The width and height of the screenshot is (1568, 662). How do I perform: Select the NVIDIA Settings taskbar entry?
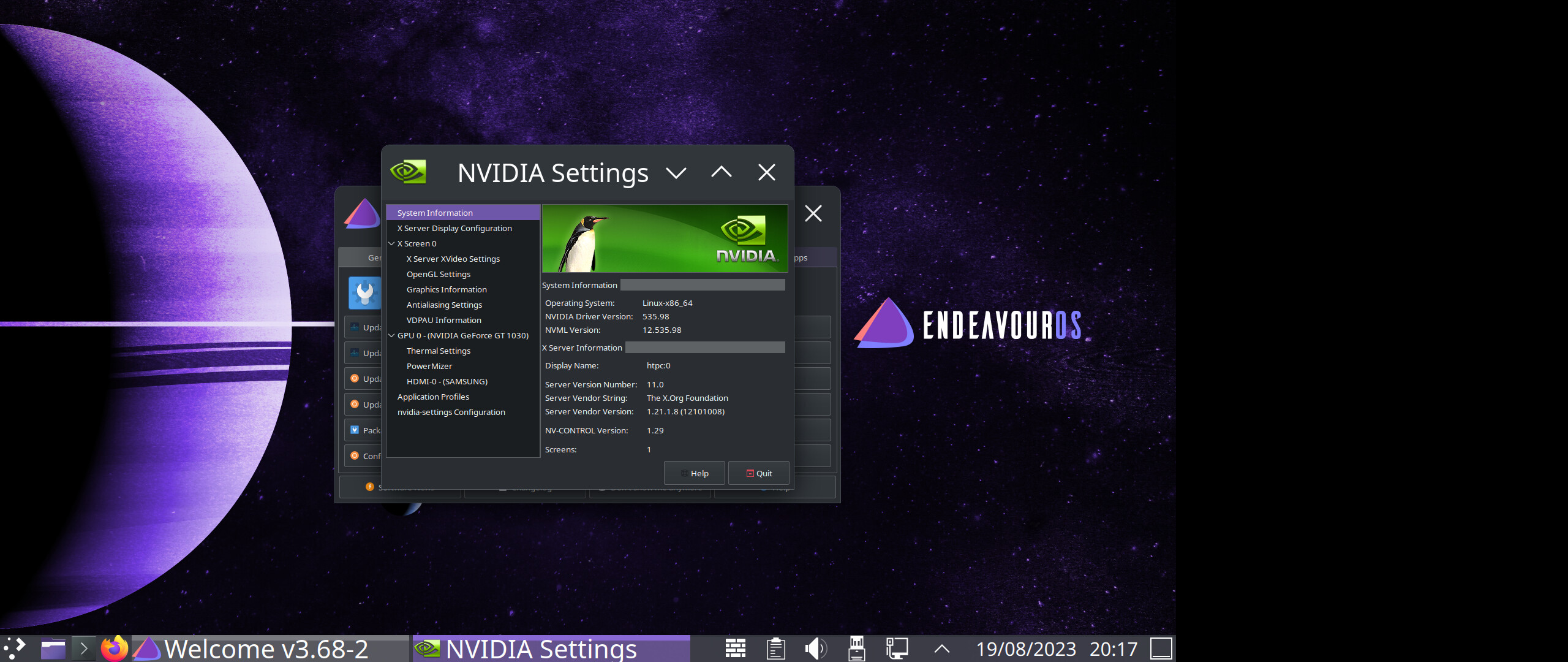click(551, 649)
